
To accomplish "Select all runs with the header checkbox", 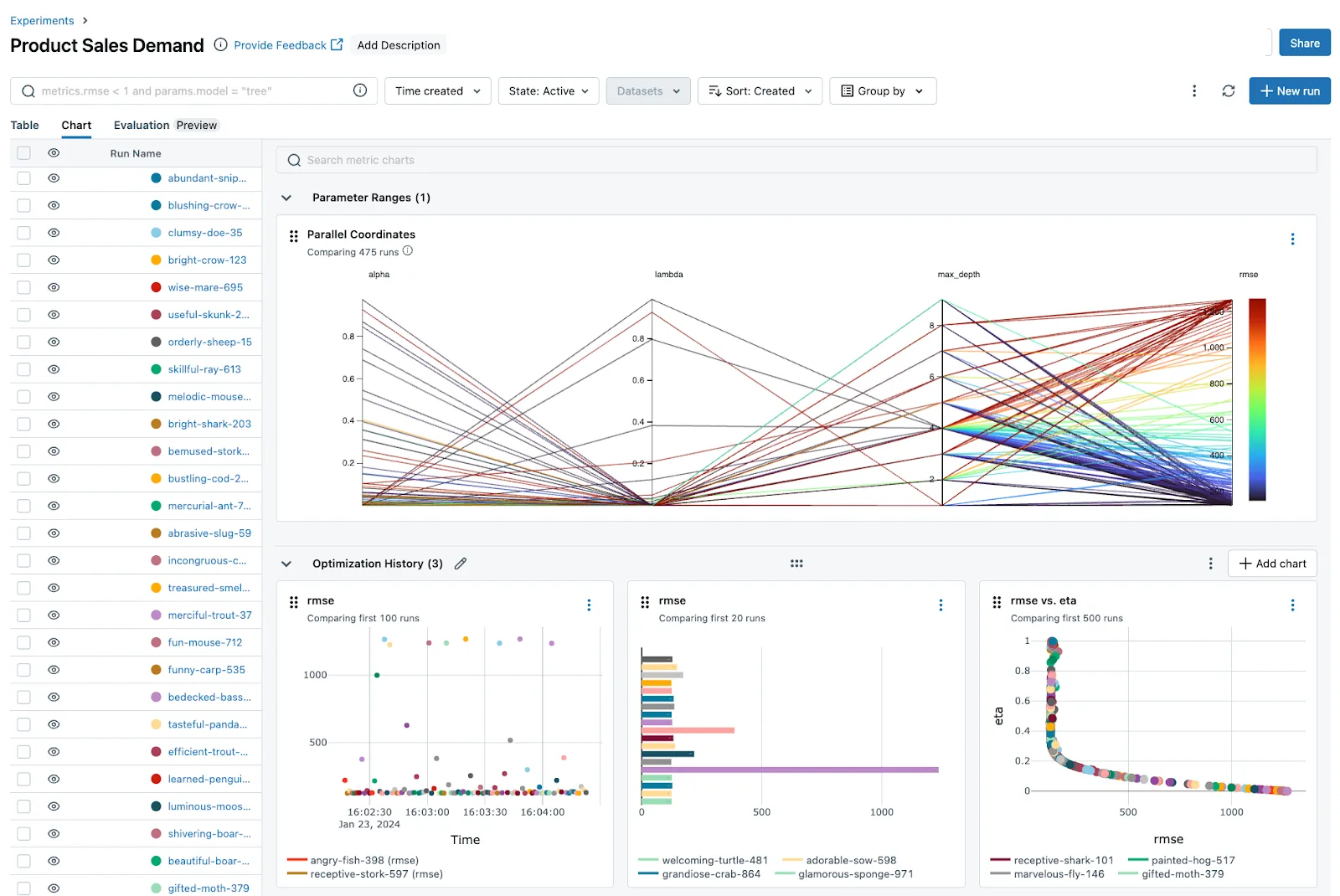I will coord(23,152).
